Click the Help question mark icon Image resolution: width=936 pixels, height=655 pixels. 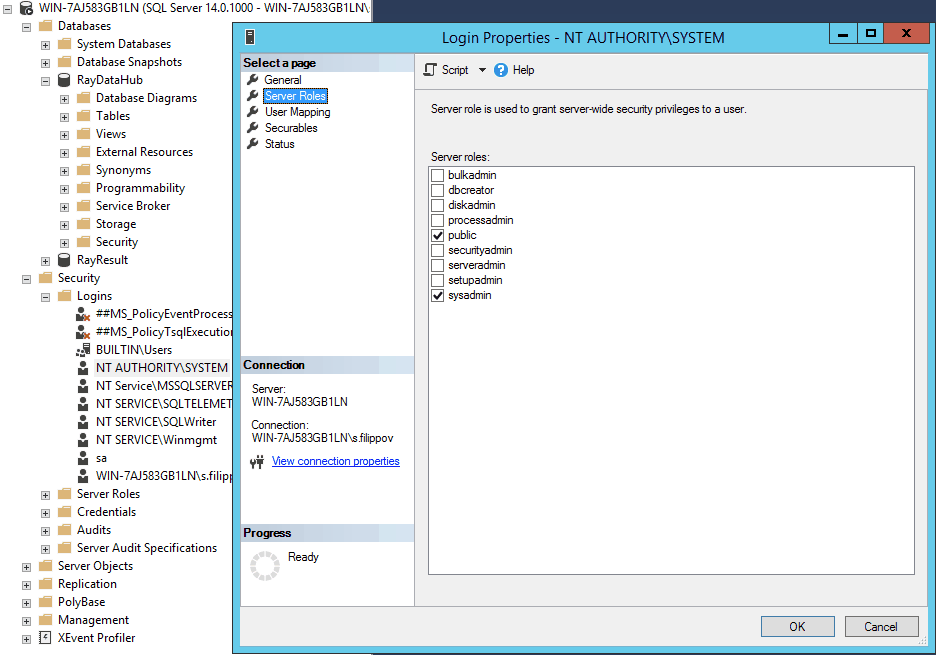point(501,70)
